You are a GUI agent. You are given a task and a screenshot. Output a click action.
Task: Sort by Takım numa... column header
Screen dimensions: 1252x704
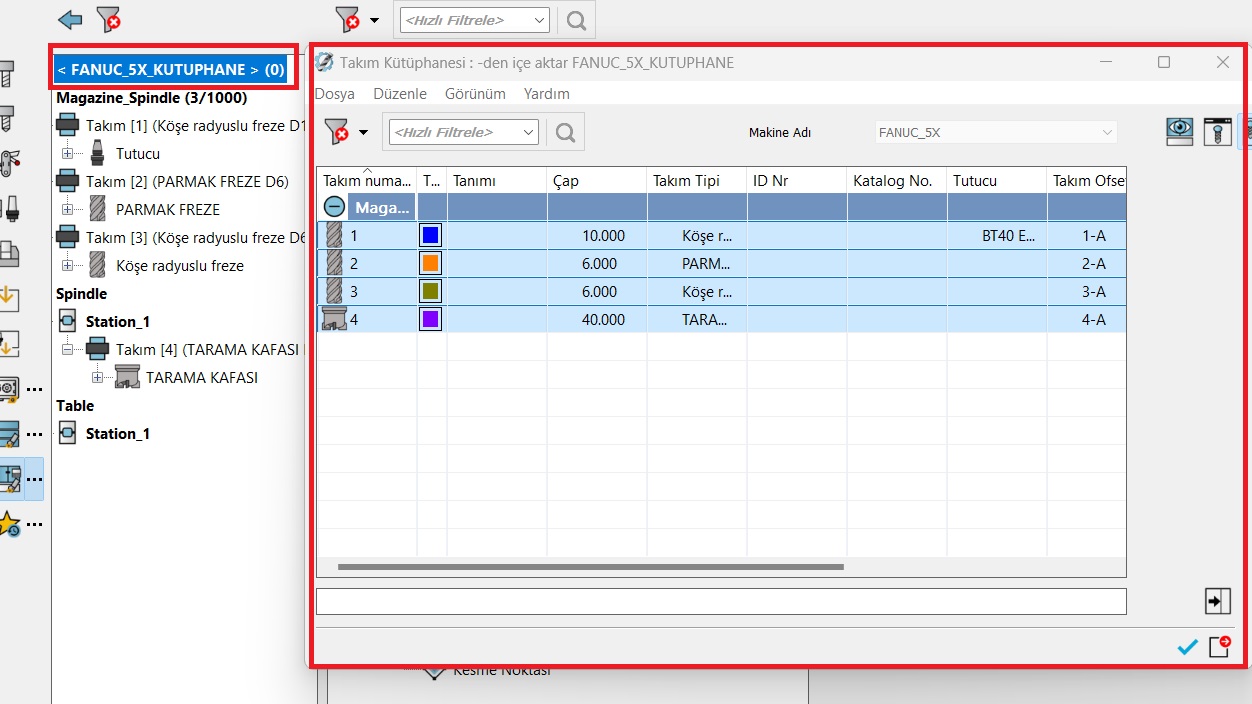367,180
